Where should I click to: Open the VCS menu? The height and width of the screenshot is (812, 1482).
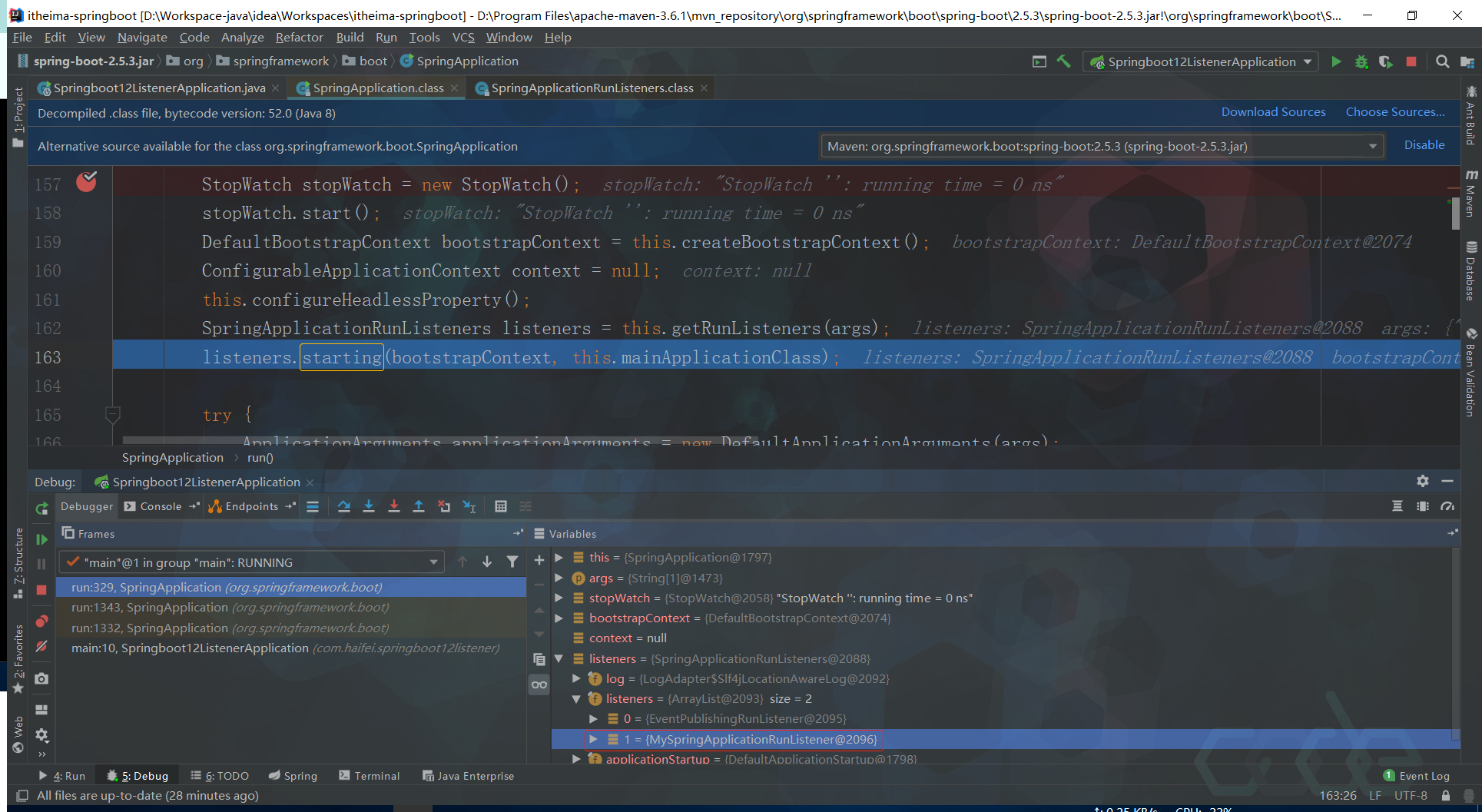[x=463, y=38]
